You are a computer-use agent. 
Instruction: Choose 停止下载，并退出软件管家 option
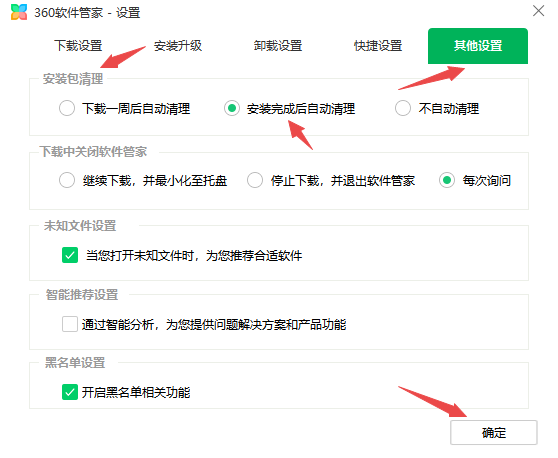(x=255, y=180)
